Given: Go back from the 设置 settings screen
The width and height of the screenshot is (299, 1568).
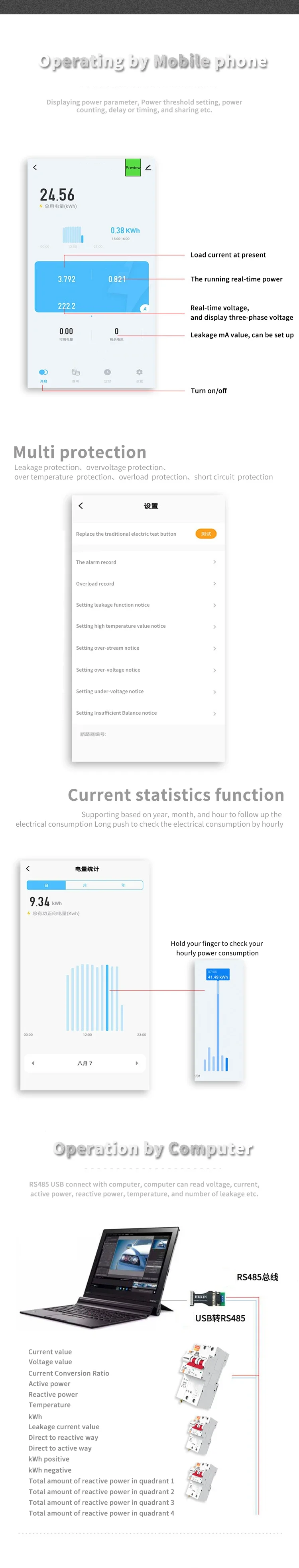Looking at the screenshot, I should (x=81, y=506).
